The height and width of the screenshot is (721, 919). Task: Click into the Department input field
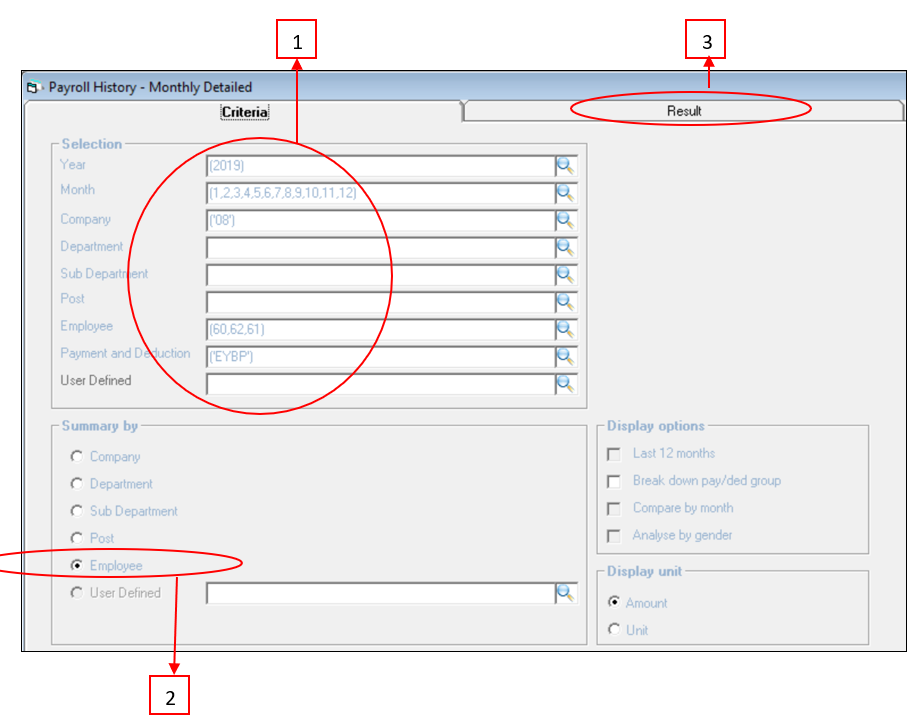point(380,247)
